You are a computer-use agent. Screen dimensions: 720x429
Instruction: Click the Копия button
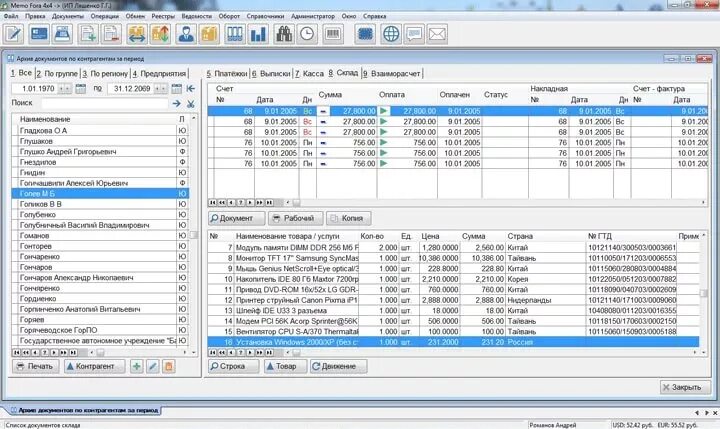tap(349, 218)
